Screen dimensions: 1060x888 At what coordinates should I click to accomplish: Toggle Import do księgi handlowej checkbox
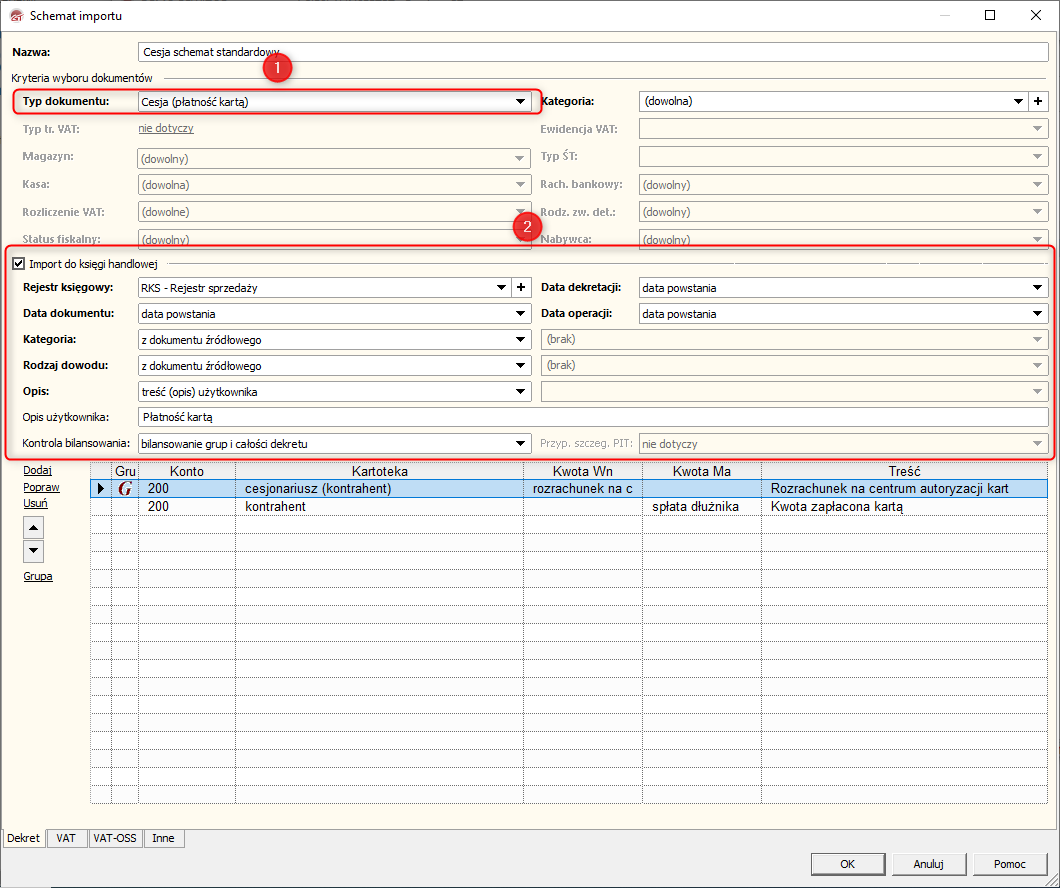pos(19,264)
